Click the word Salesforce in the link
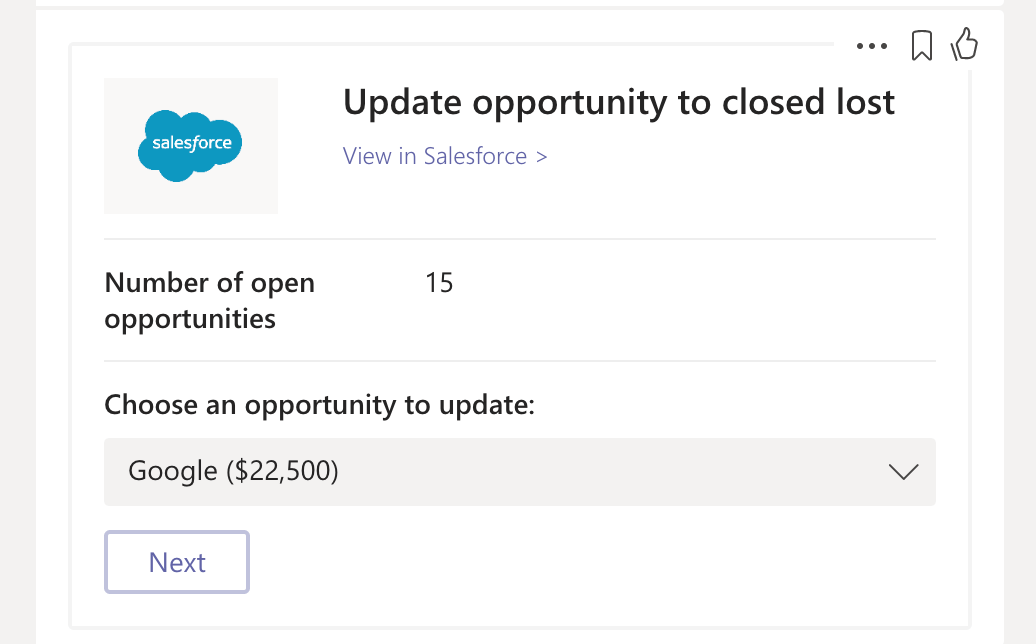The height and width of the screenshot is (644, 1036). pyautogui.click(x=475, y=157)
